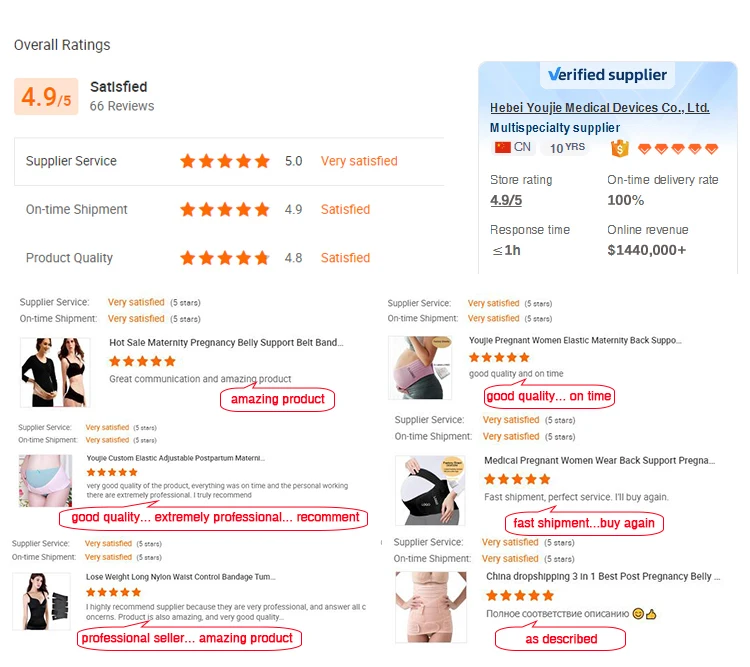Open Medical Pregnant Women Back Support product title
The height and width of the screenshot is (667, 750).
coord(599,461)
